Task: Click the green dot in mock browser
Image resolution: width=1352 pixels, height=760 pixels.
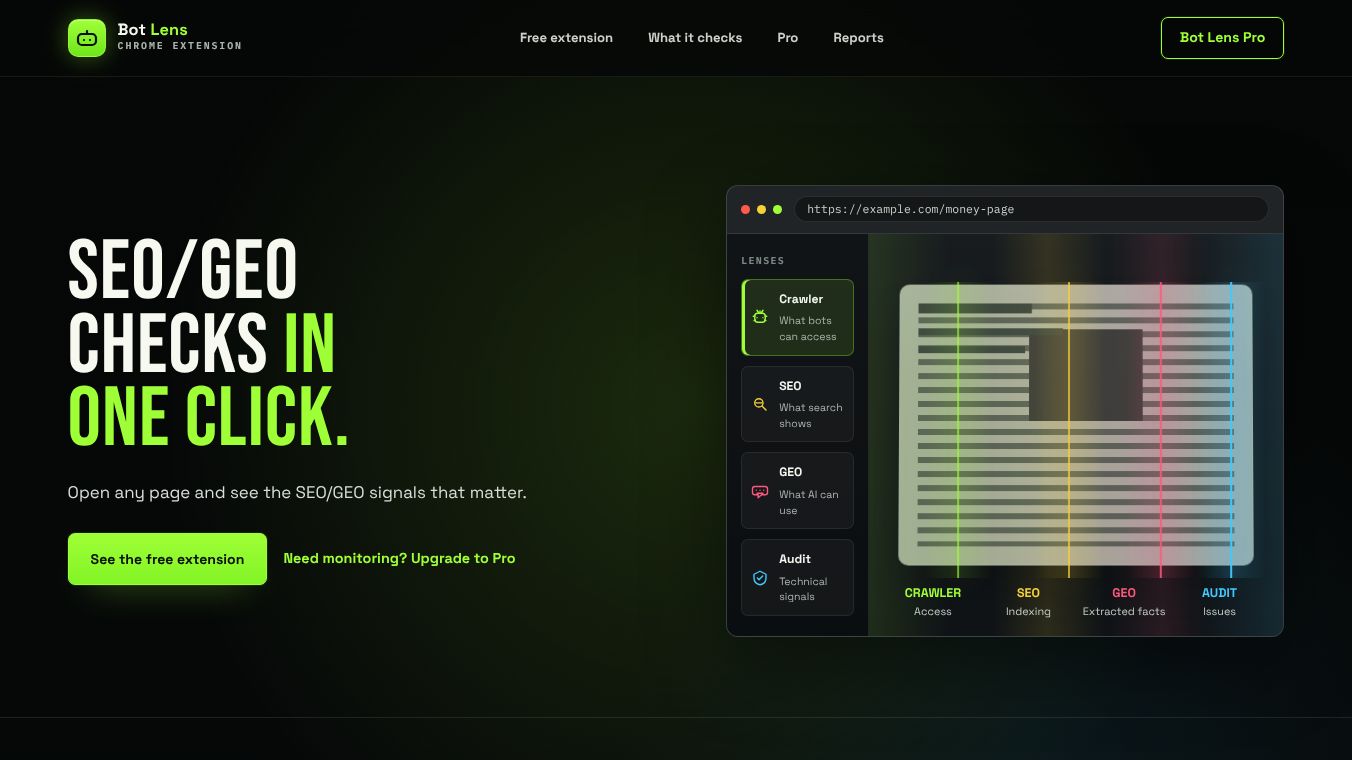Action: pos(777,209)
